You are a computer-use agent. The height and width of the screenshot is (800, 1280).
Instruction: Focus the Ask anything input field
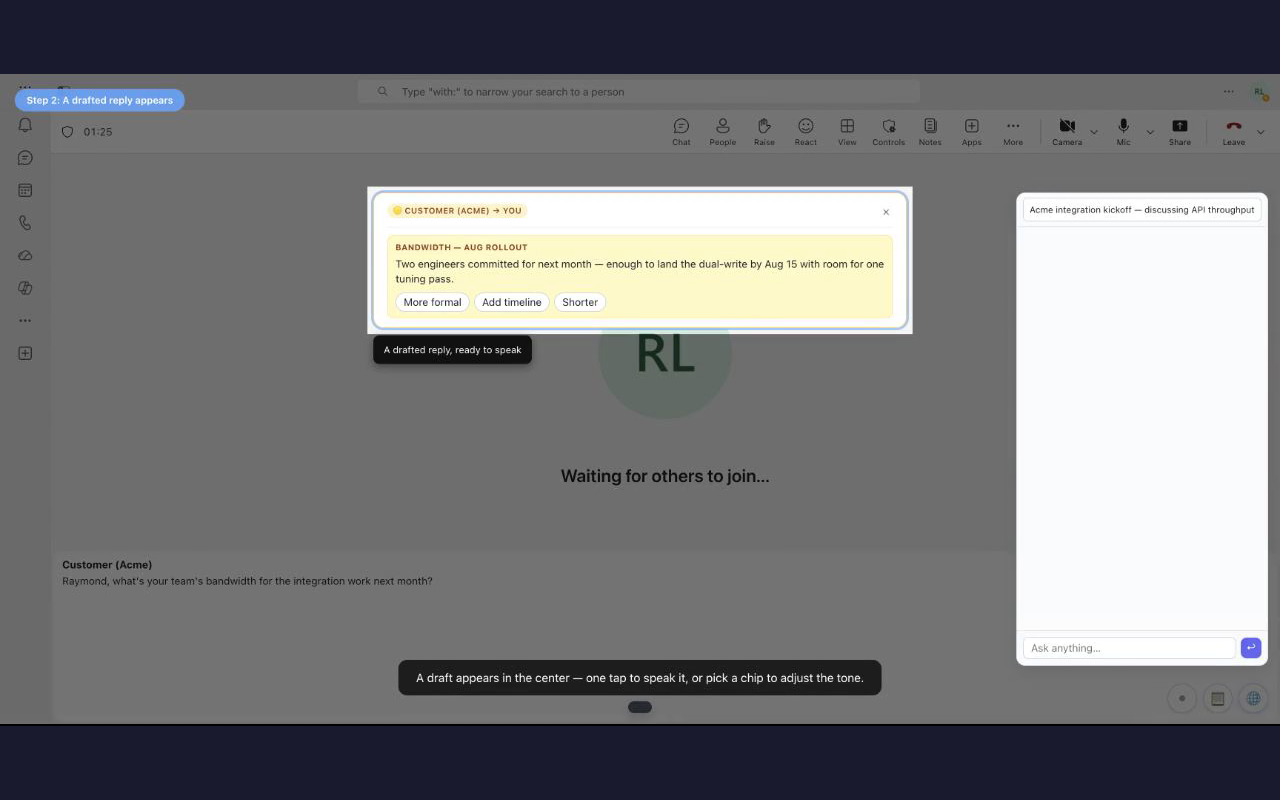[1129, 648]
